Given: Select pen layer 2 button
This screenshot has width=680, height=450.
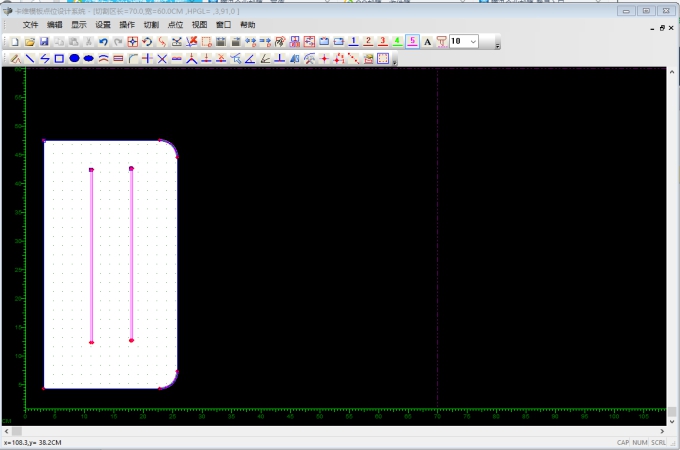Looking at the screenshot, I should [368, 41].
